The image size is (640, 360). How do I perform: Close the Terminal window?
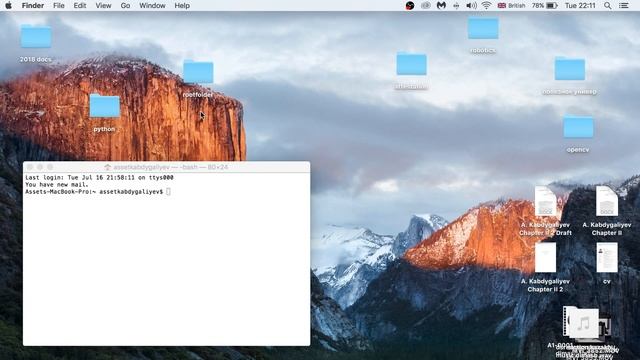point(30,167)
